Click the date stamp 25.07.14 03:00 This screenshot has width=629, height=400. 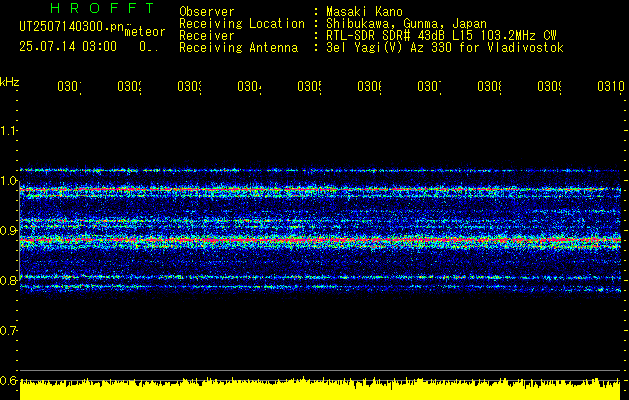pyautogui.click(x=68, y=46)
